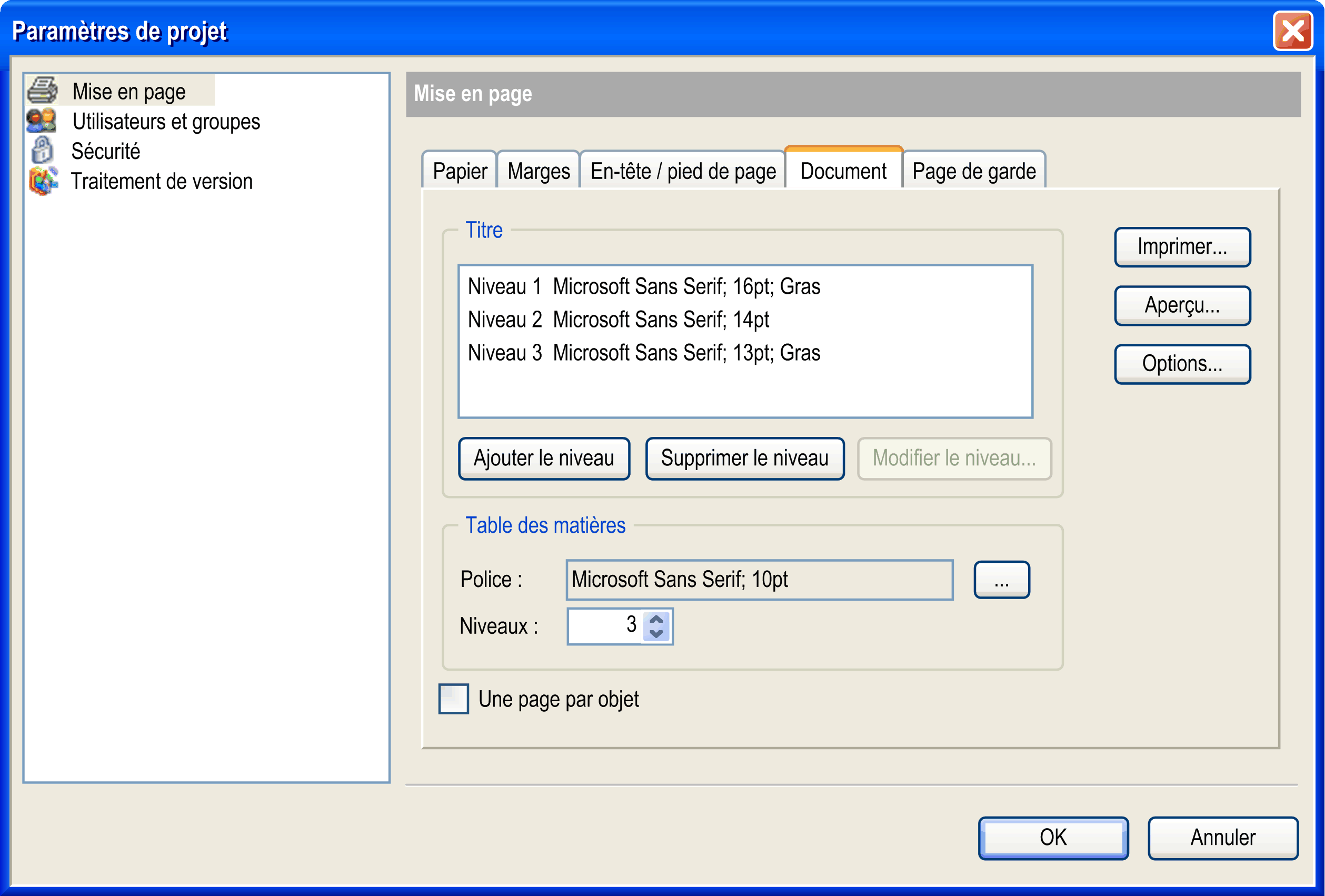
Task: Open Aperçu... preview
Action: [x=1182, y=305]
